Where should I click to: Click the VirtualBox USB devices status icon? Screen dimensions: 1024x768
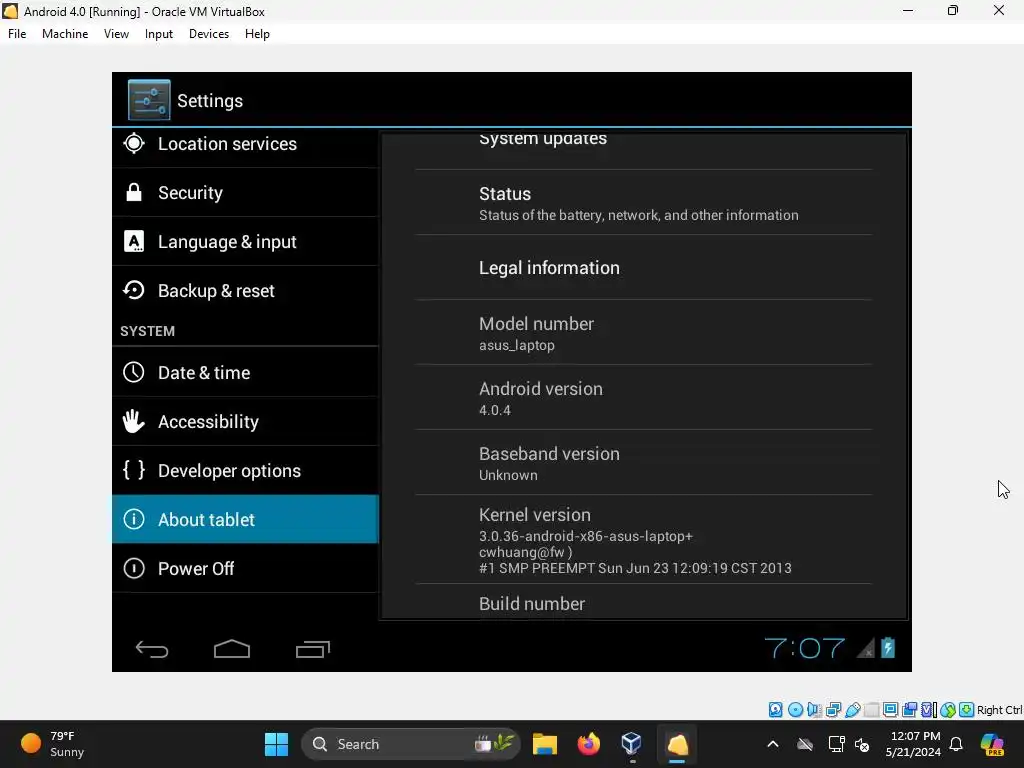pos(852,710)
